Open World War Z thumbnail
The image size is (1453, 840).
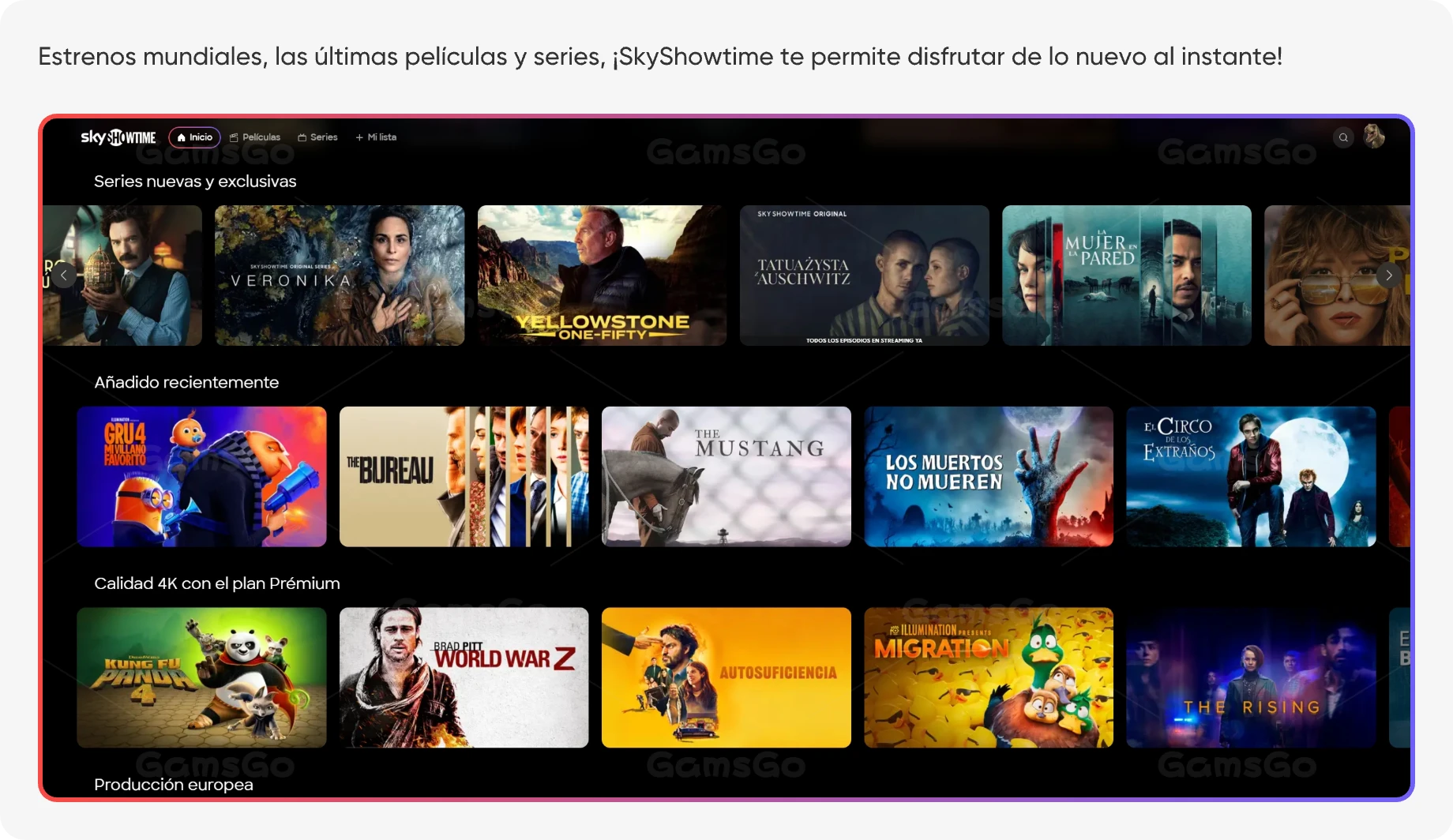[464, 677]
